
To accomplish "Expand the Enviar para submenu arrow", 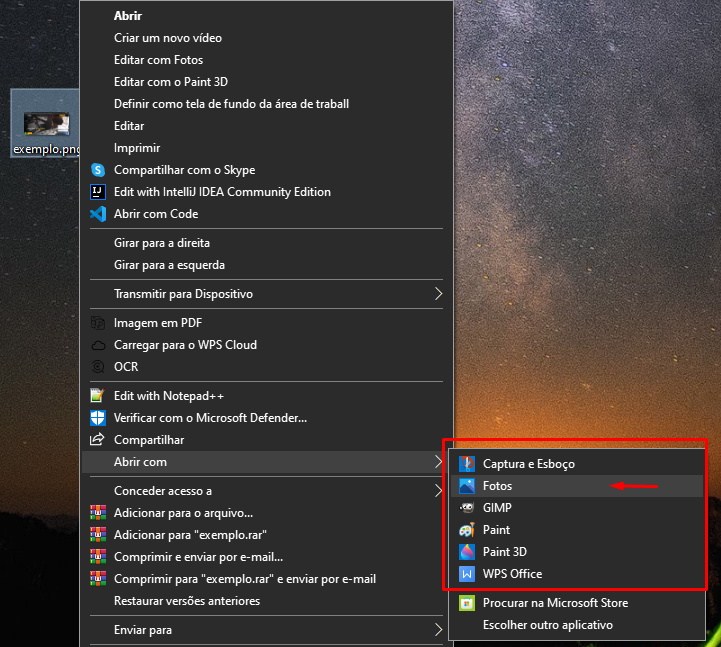I will 438,630.
